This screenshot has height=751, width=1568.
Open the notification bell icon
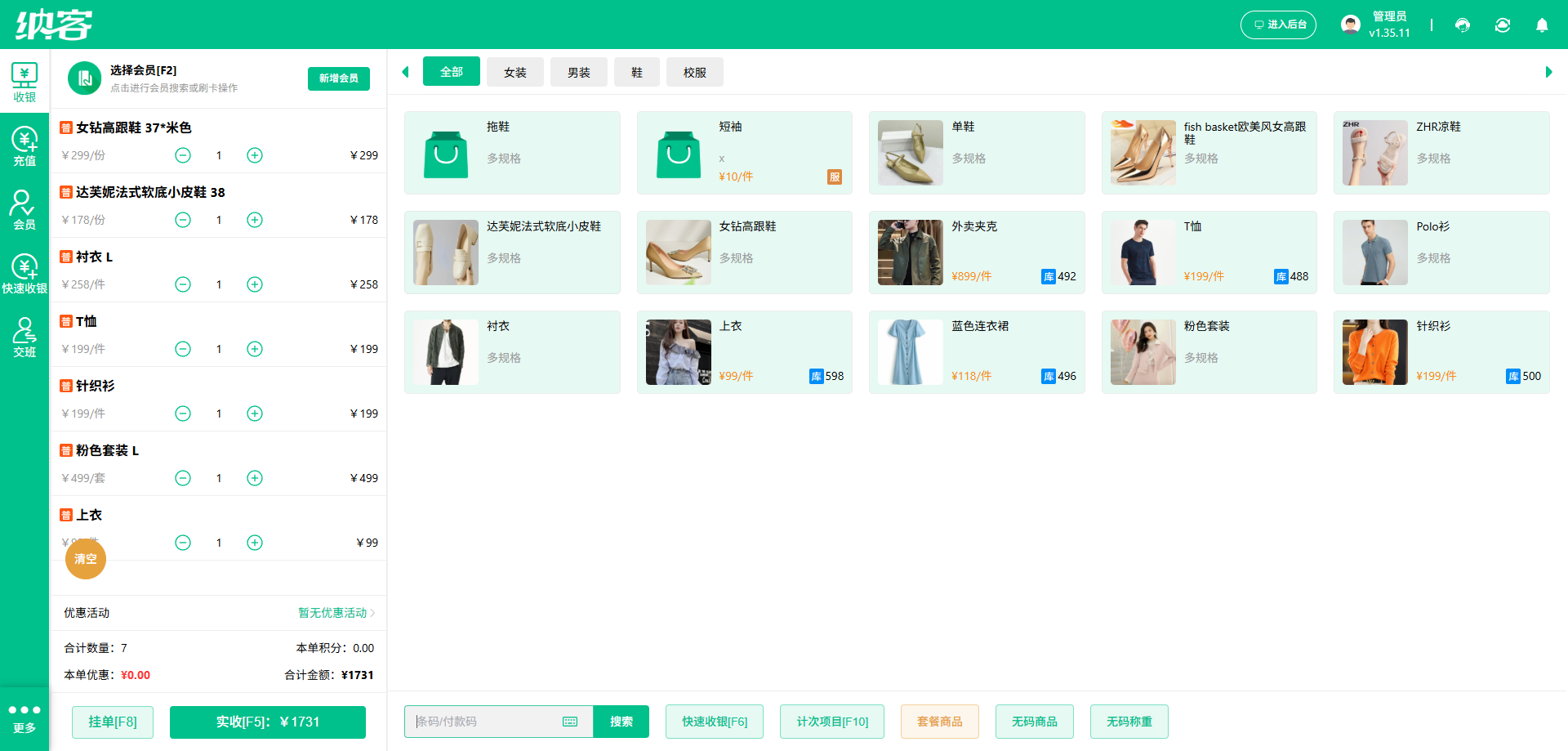(x=1542, y=25)
